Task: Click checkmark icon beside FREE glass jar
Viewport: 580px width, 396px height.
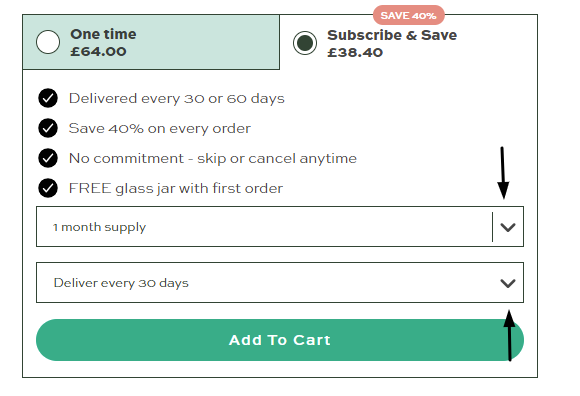Action: [x=48, y=188]
